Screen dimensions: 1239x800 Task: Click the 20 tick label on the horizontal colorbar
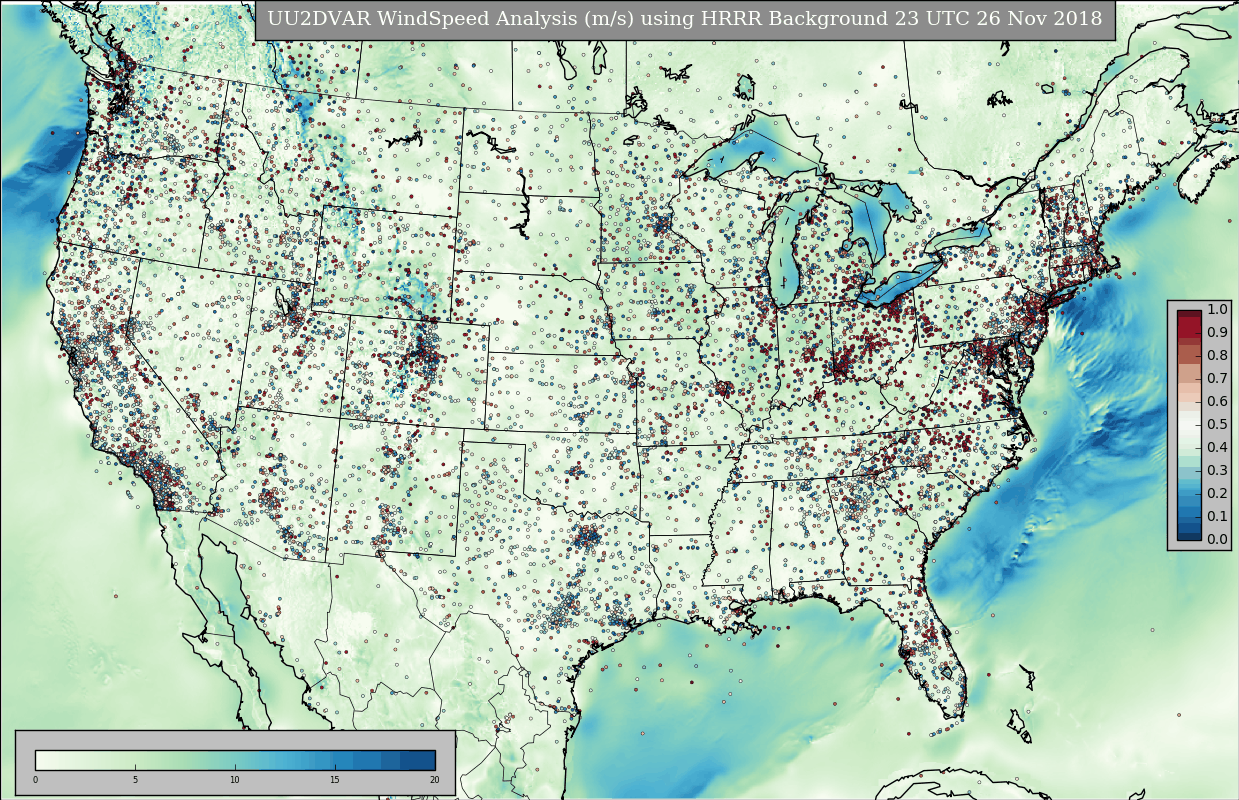(x=434, y=780)
